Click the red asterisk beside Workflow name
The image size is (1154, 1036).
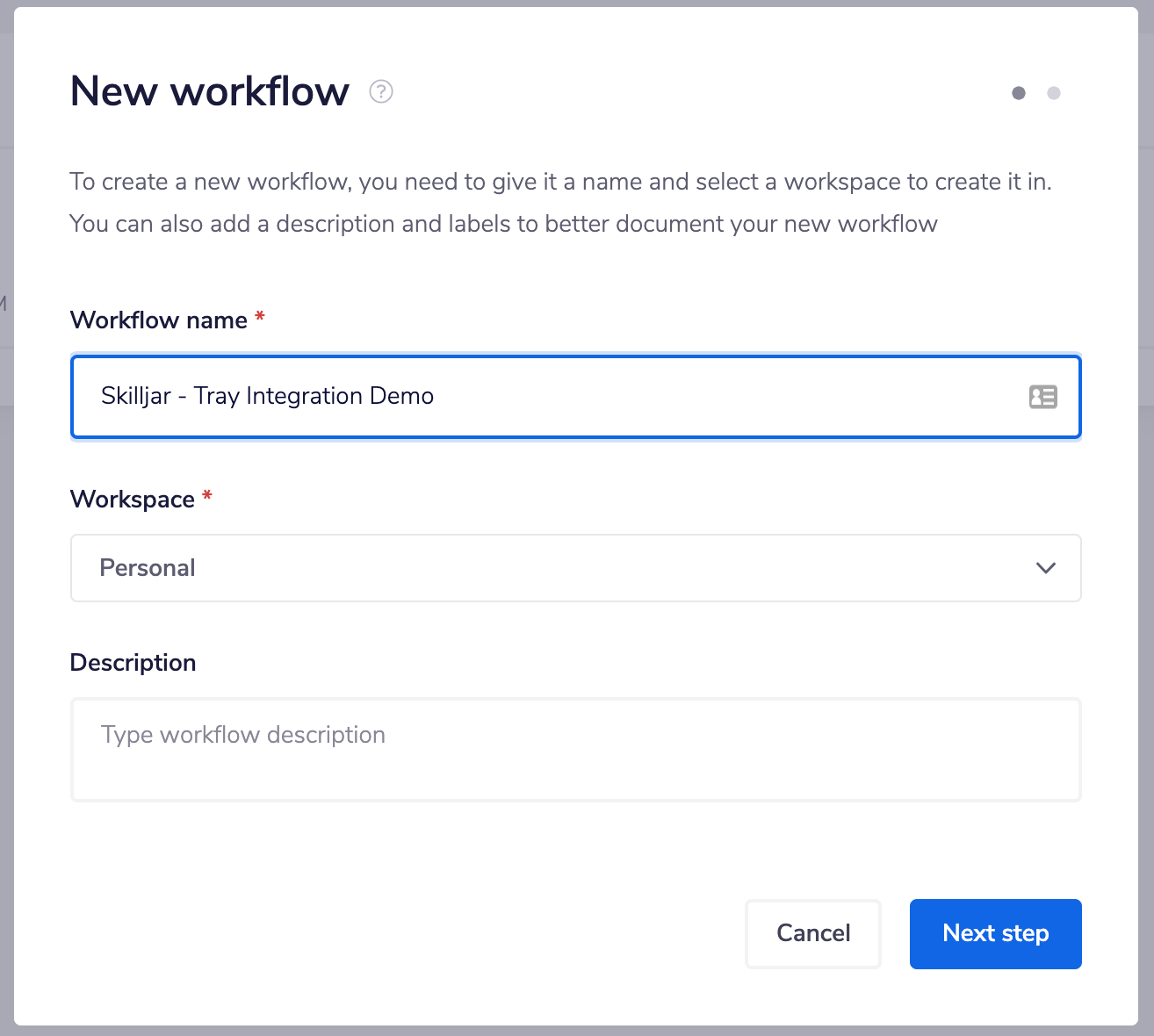tap(260, 317)
